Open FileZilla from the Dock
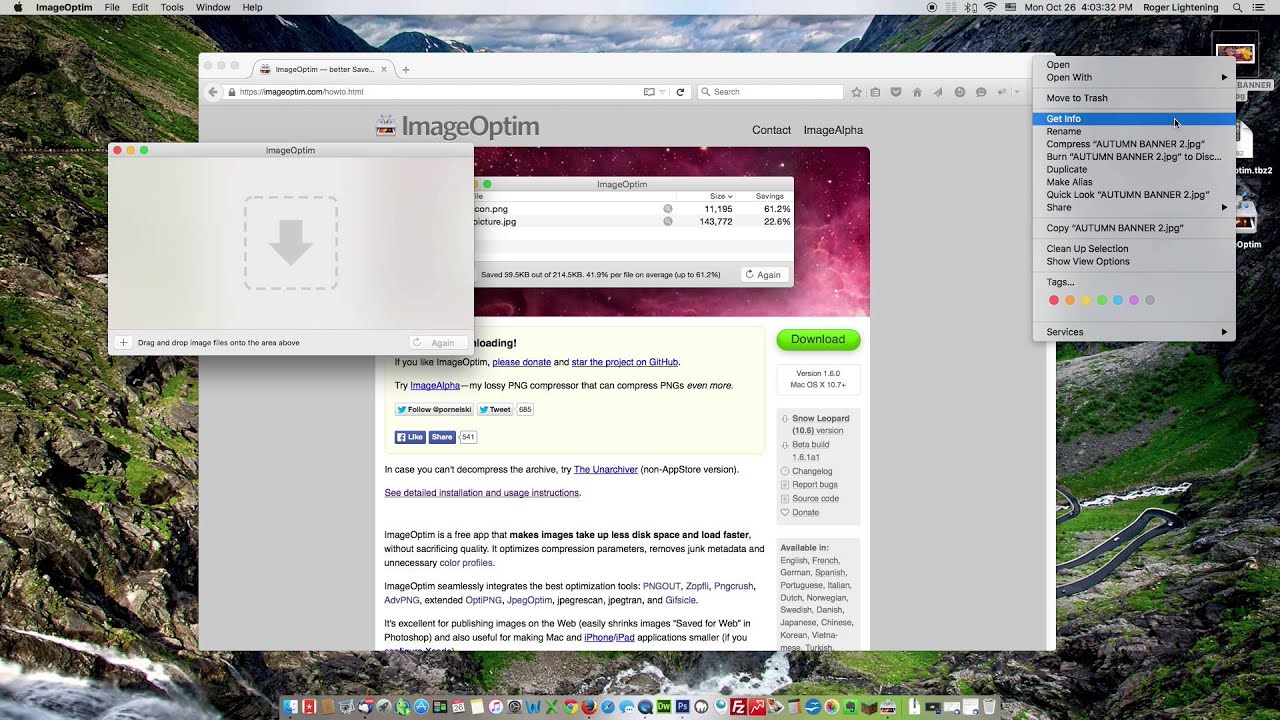 (740, 706)
